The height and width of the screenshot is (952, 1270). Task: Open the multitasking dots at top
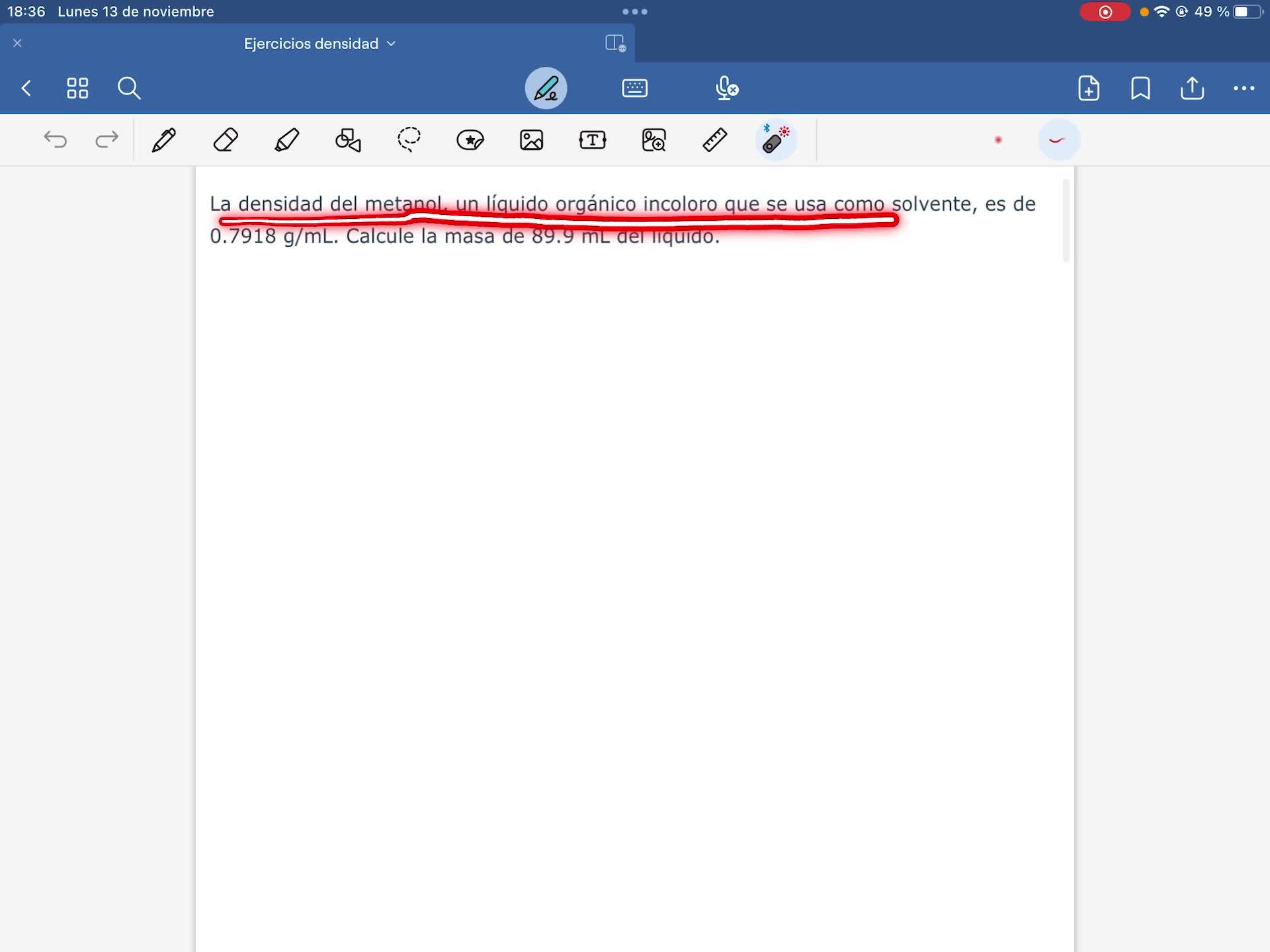(634, 11)
